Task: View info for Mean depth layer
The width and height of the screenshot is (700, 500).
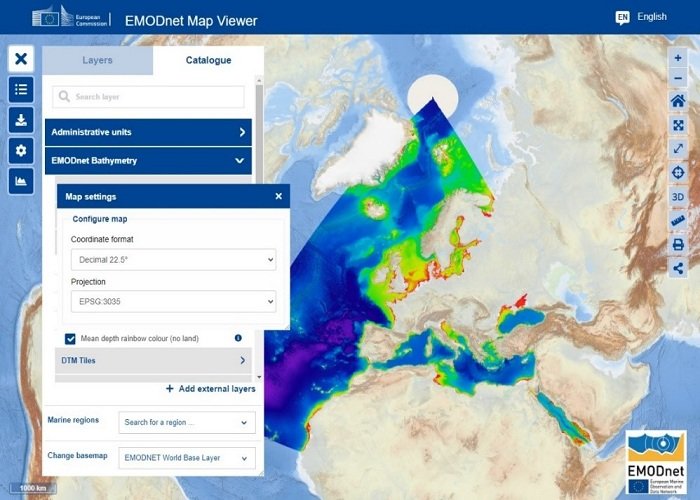Action: tap(238, 338)
